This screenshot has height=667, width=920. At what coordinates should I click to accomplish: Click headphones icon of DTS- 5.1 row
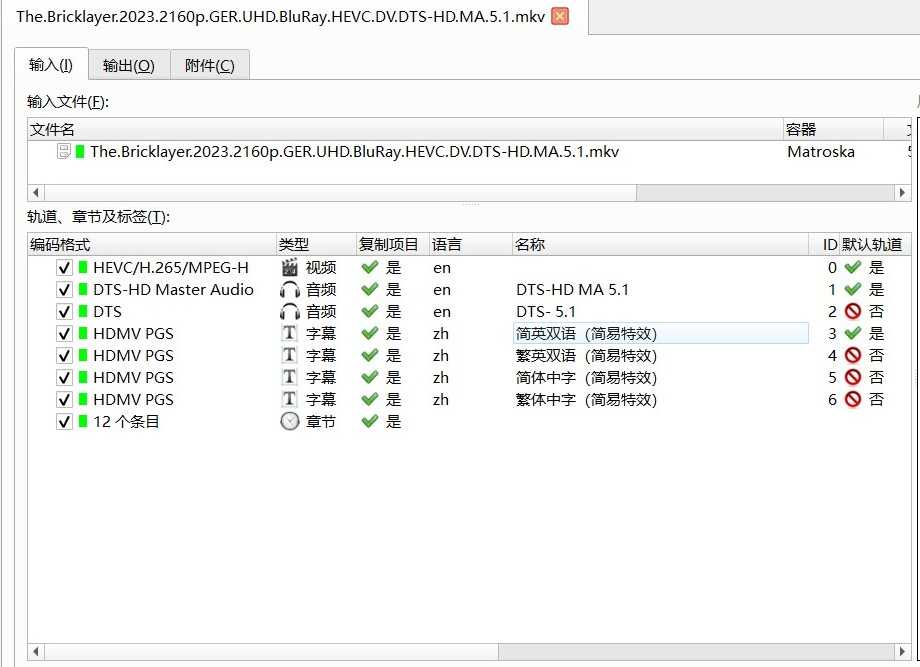(x=290, y=312)
